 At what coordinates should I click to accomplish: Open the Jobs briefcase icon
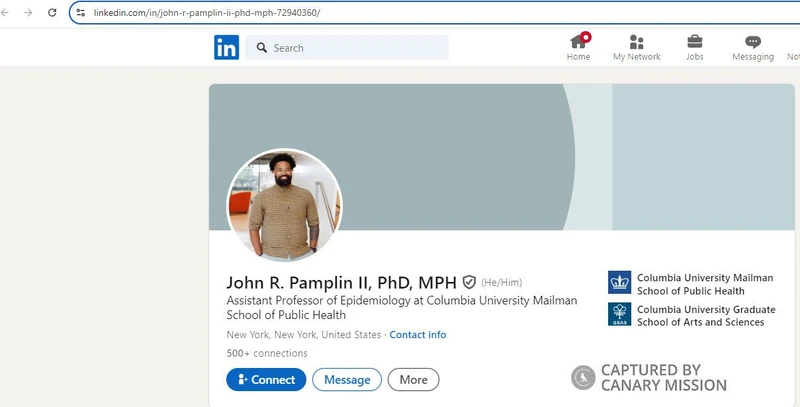pyautogui.click(x=694, y=41)
